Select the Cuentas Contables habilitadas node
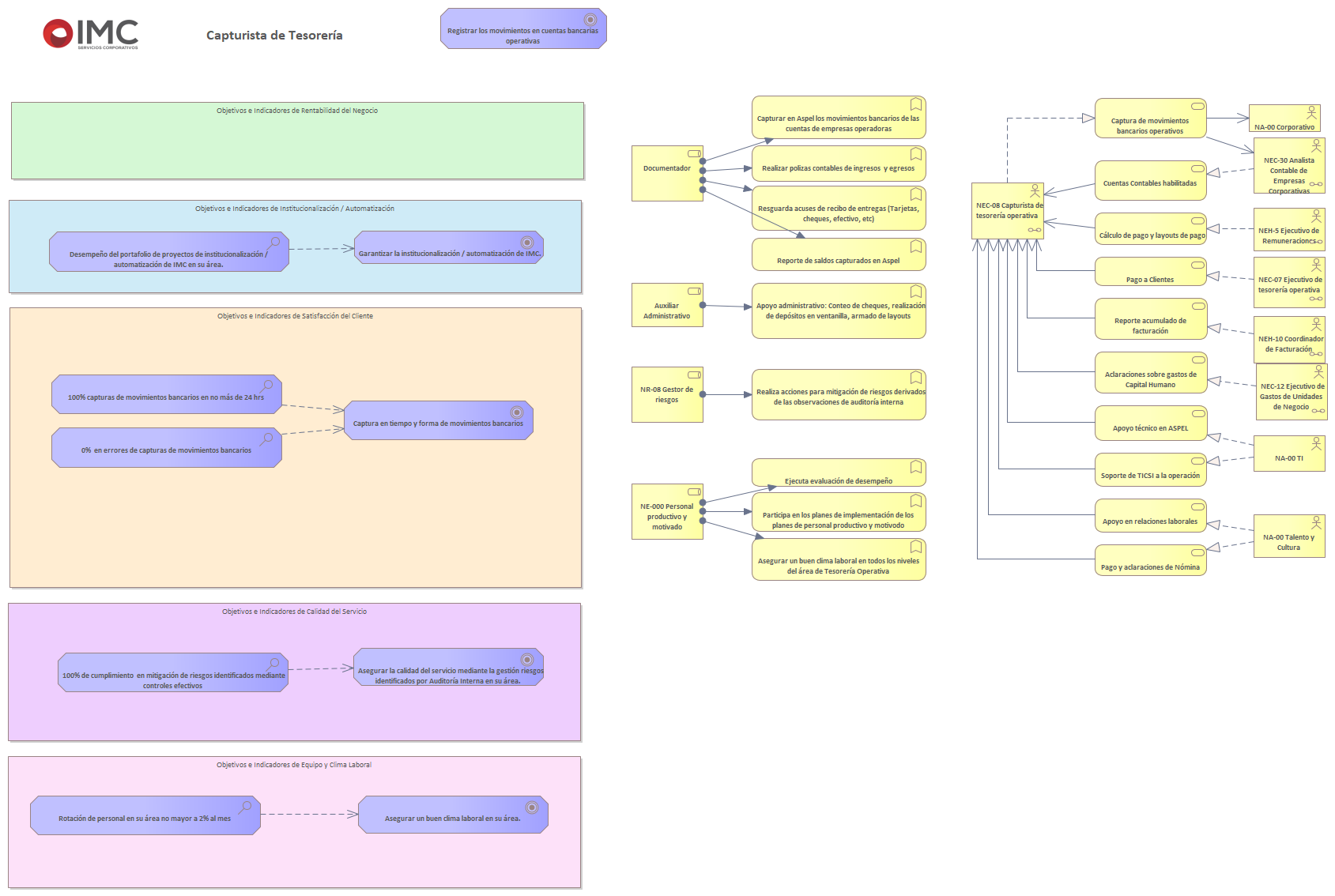The height and width of the screenshot is (896, 1335). click(x=1149, y=183)
